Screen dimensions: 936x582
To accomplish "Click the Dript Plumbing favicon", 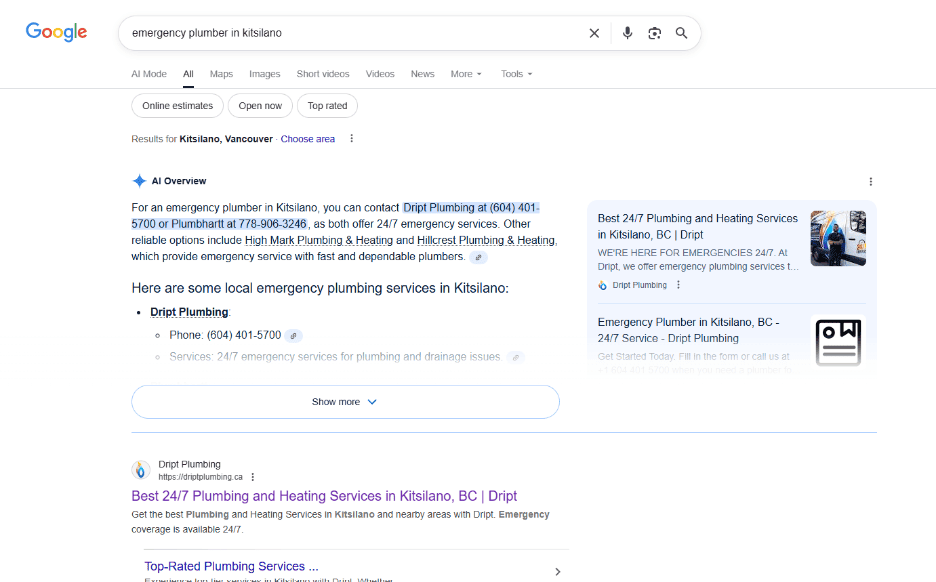I will (141, 469).
